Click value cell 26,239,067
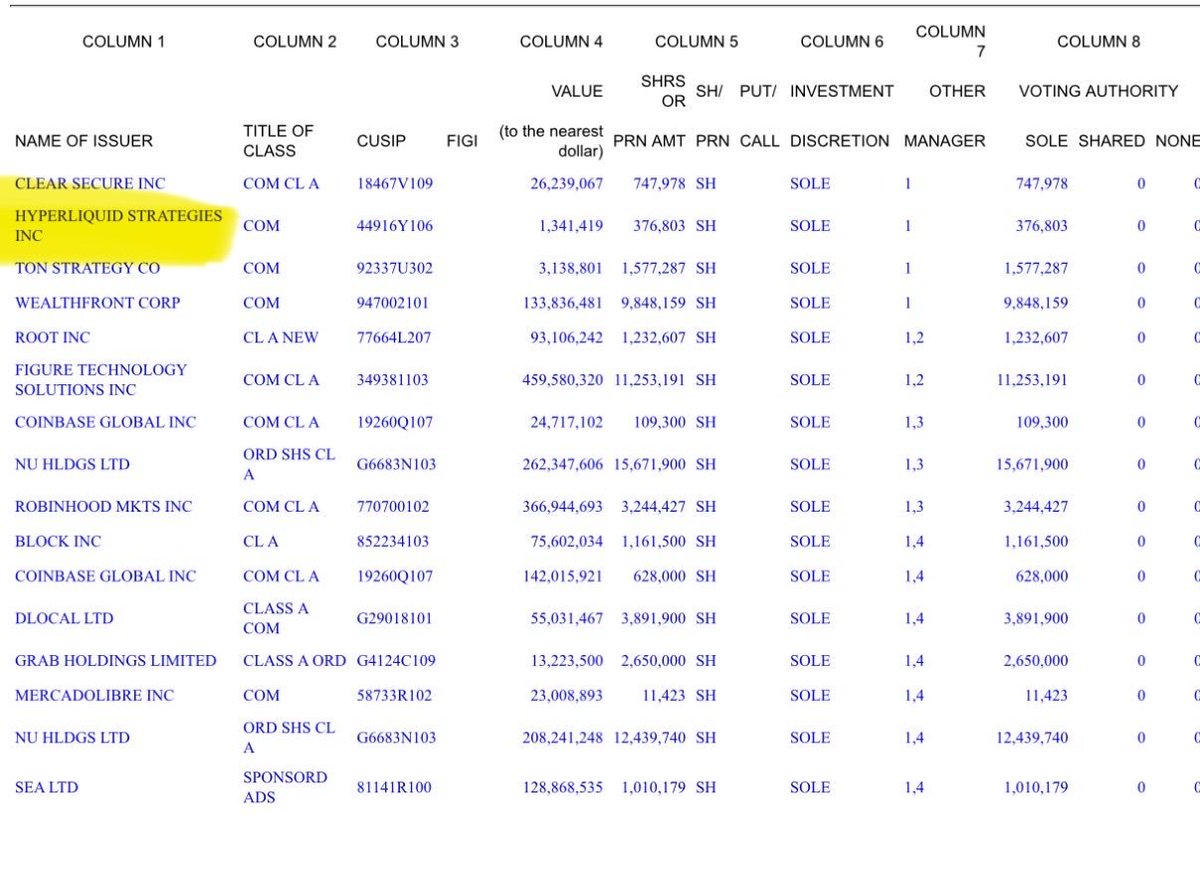The height and width of the screenshot is (890, 1200). point(567,184)
